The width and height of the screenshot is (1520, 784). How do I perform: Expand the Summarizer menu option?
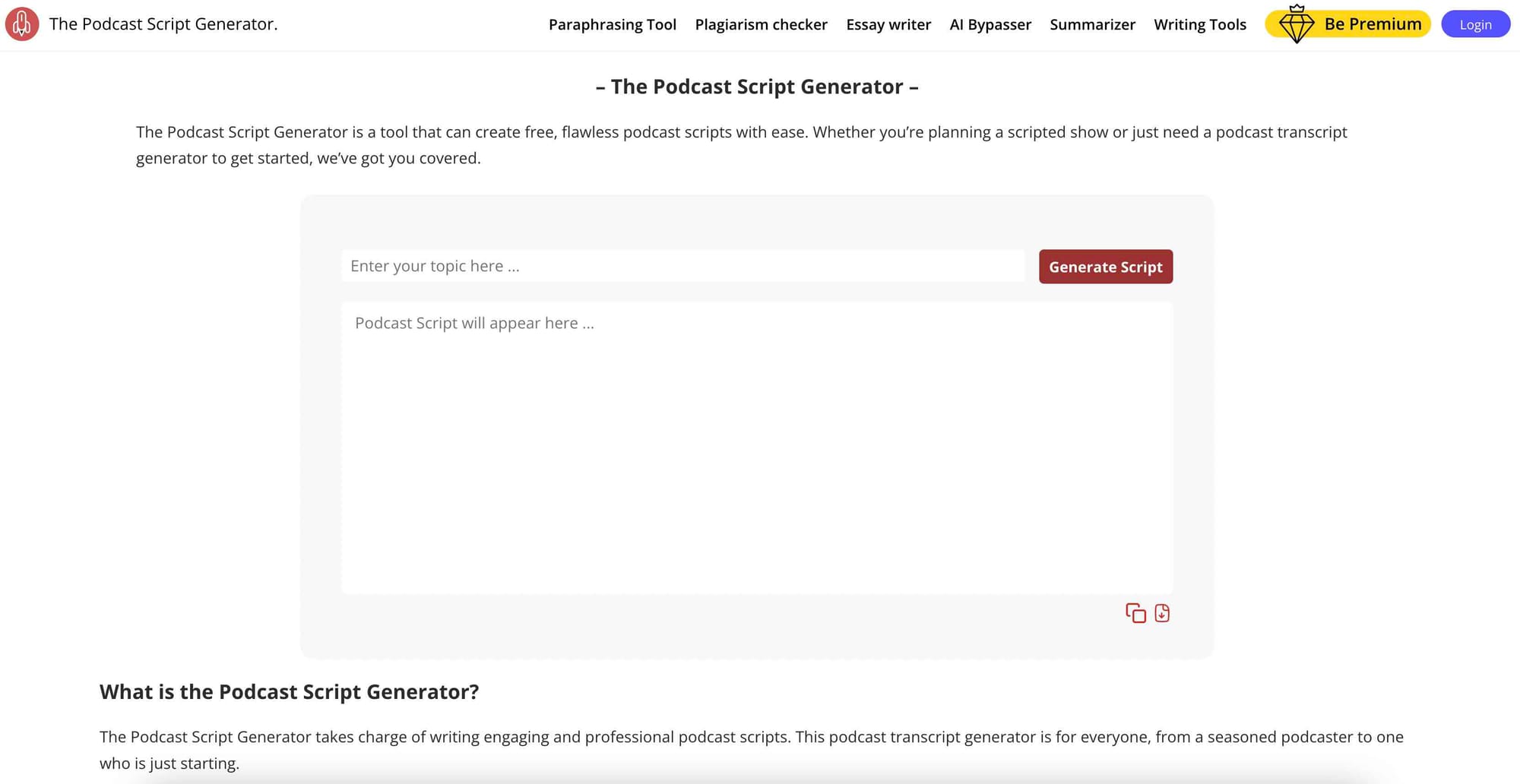pyautogui.click(x=1092, y=24)
